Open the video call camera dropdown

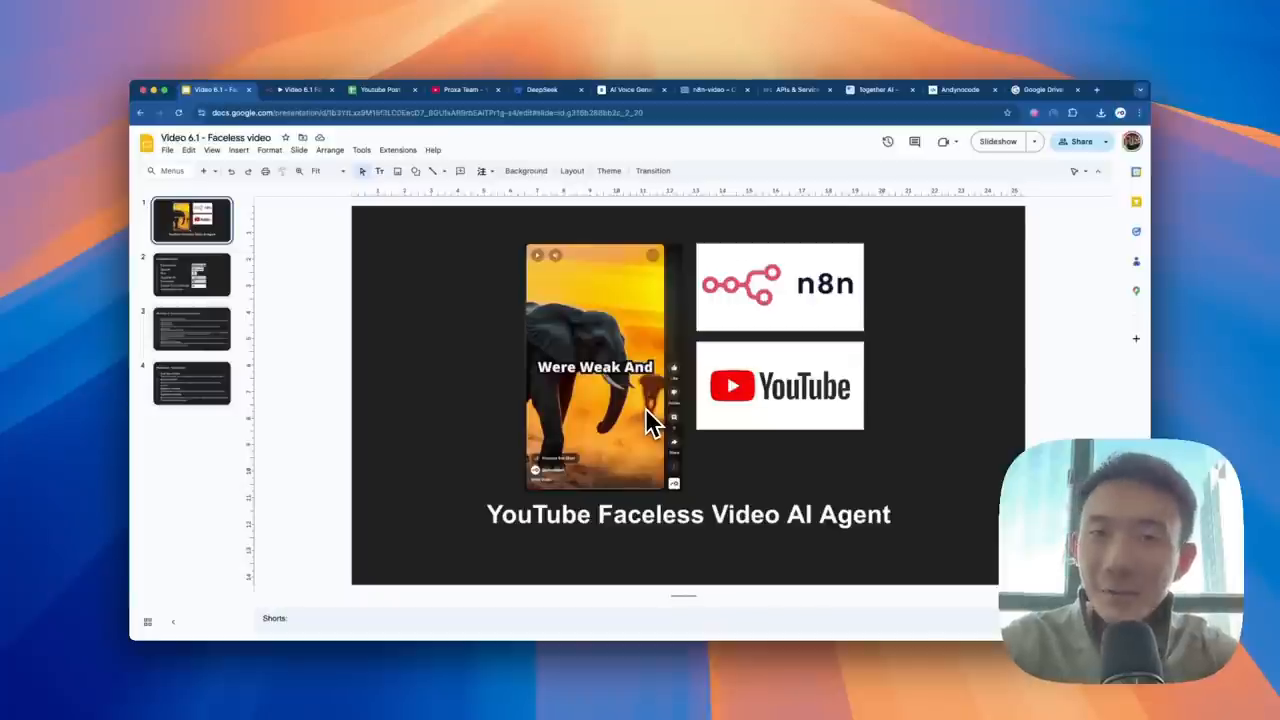point(956,142)
